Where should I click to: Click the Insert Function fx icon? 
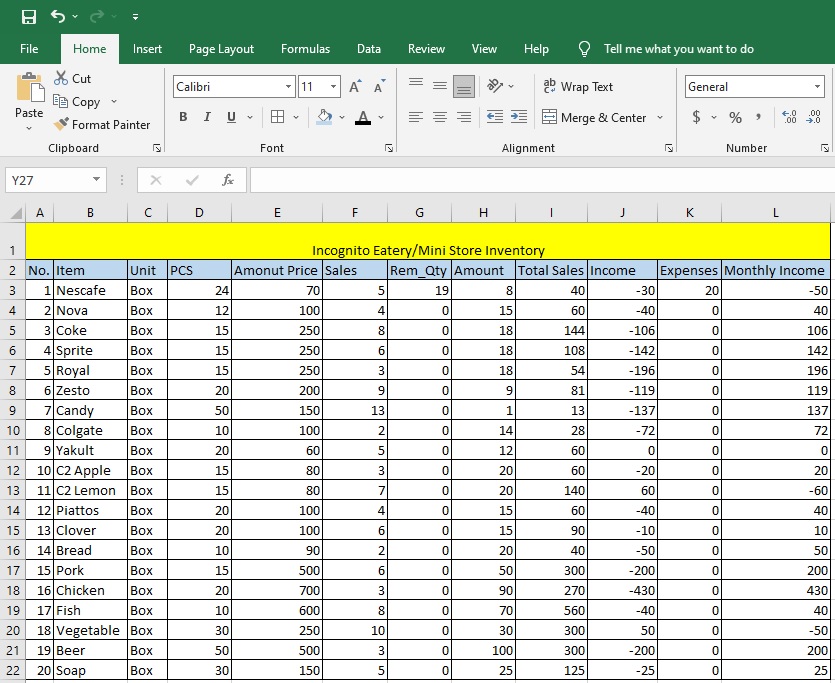coord(228,180)
